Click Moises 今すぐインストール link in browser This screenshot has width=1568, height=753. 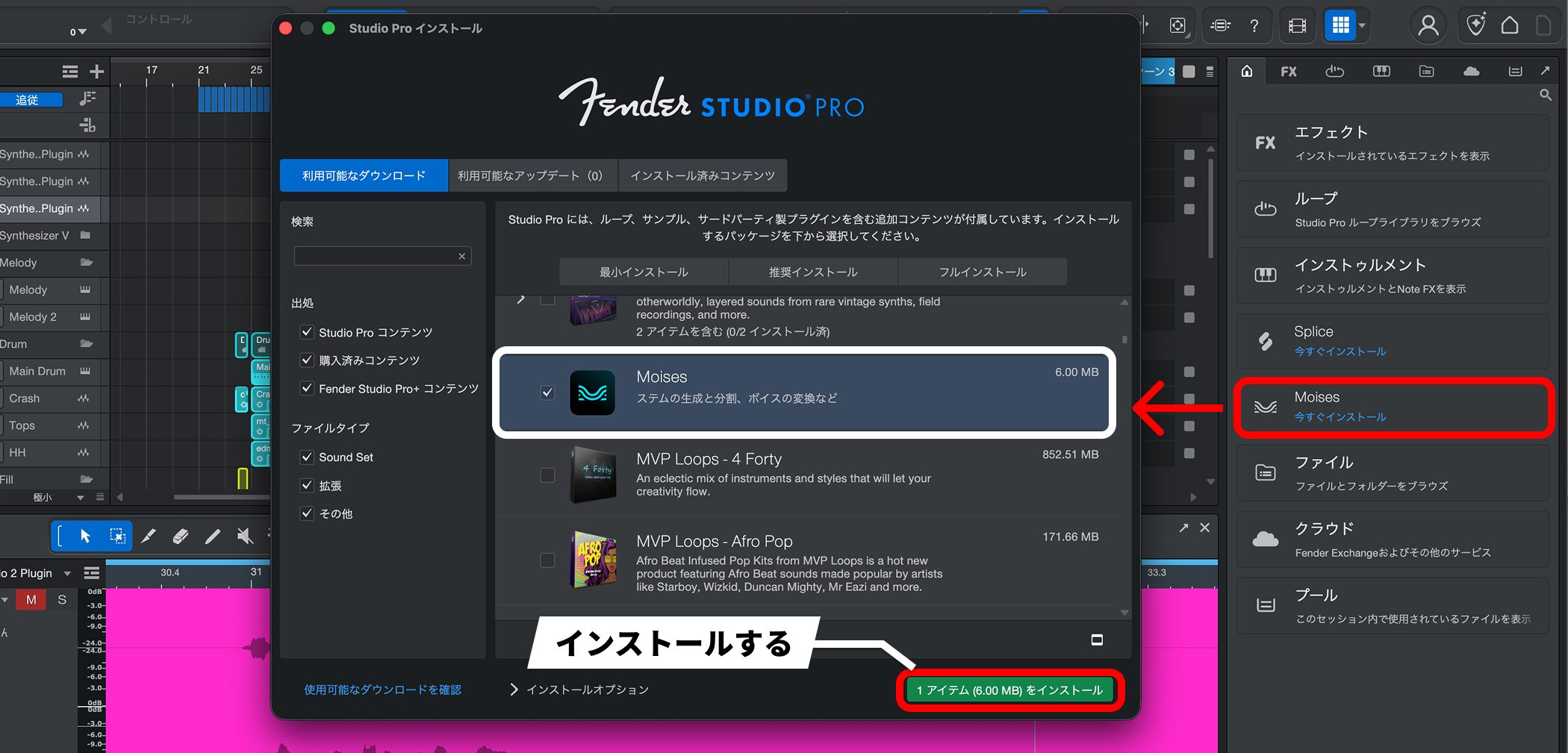(1340, 417)
